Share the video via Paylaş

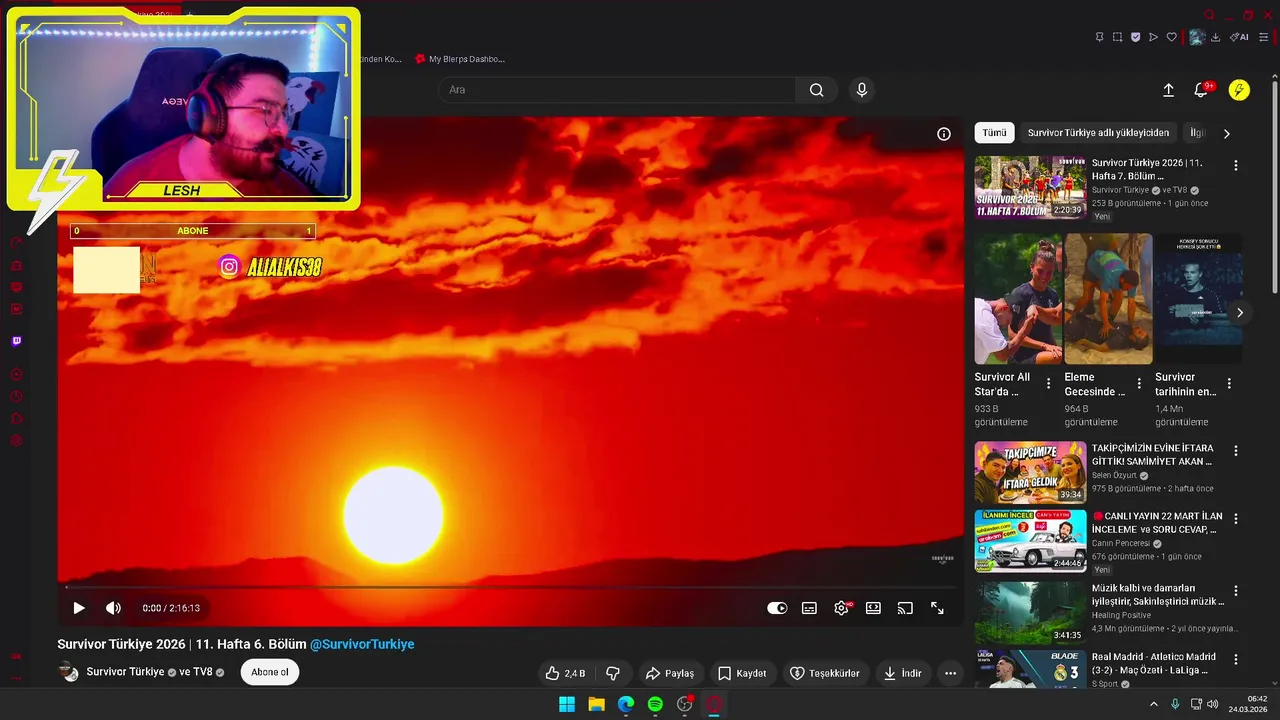[x=670, y=673]
